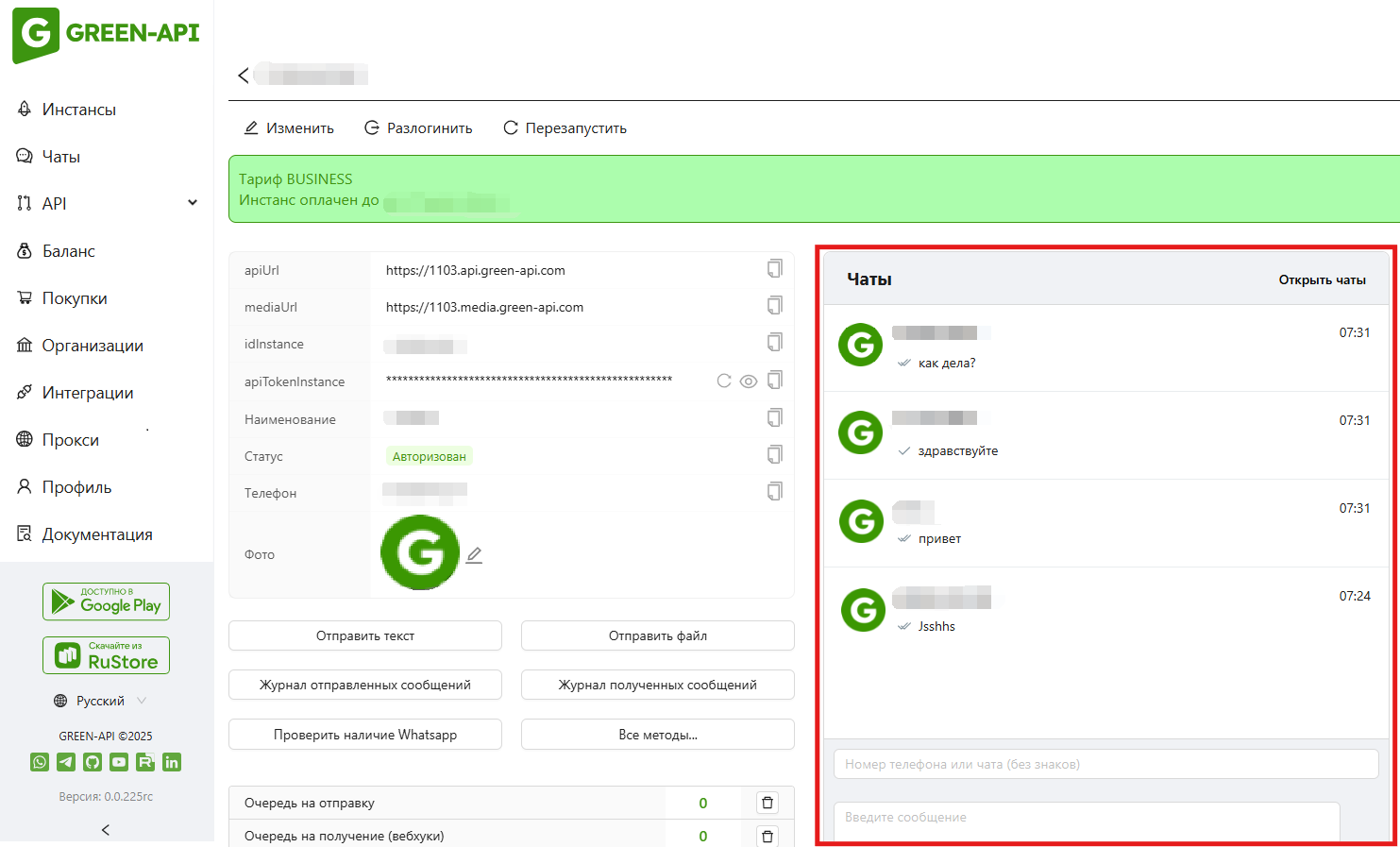Open the WhatsApp footer icon
1400x847 pixels.
point(40,762)
